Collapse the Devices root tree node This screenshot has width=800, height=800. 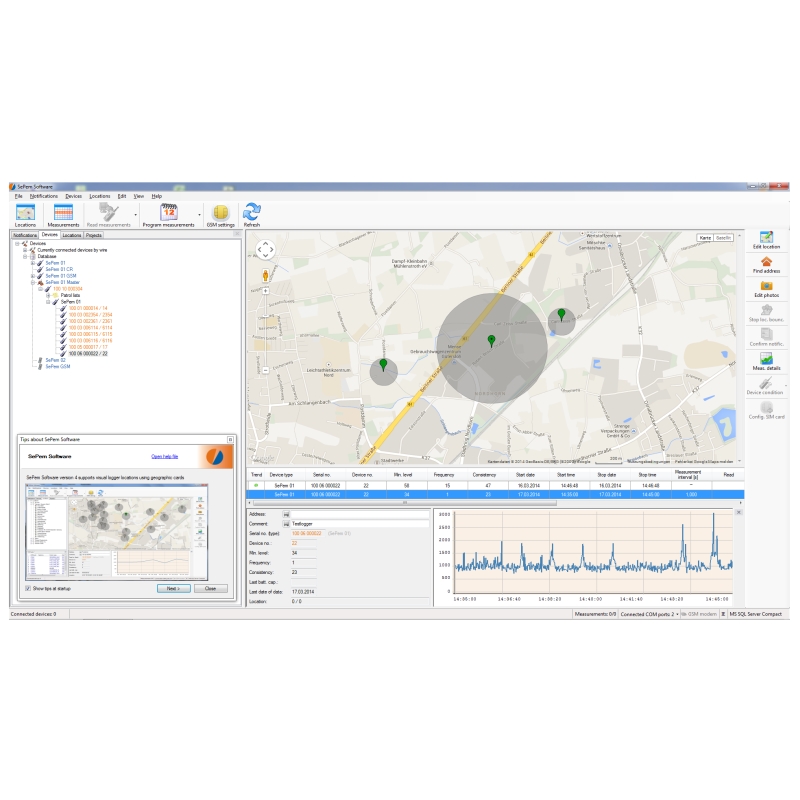tap(17, 244)
